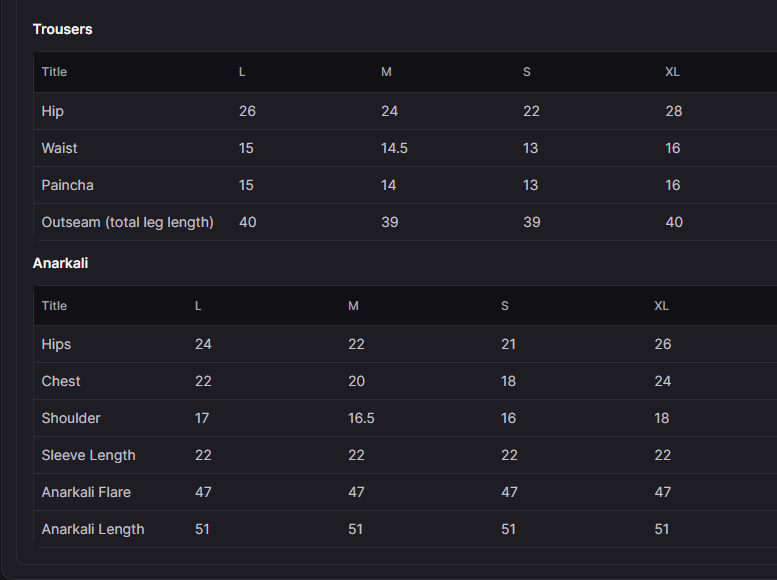Click the M column header in Trousers table

tap(387, 72)
